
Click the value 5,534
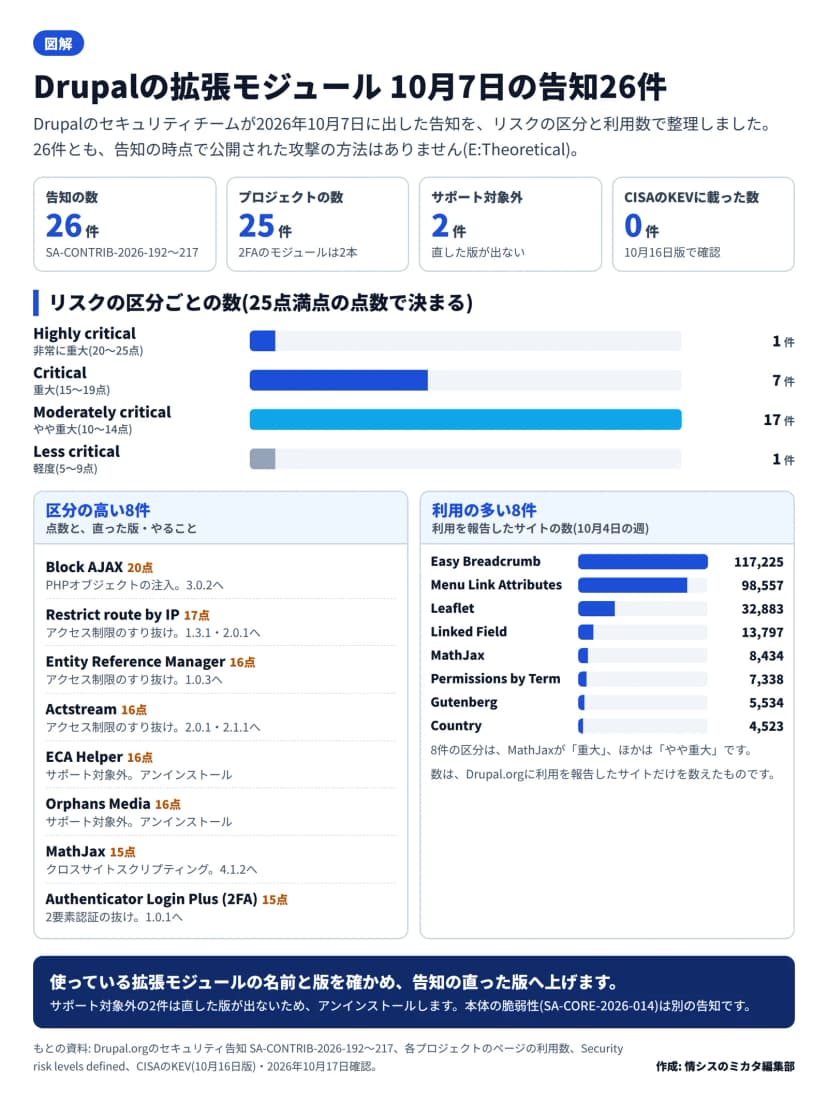click(766, 703)
